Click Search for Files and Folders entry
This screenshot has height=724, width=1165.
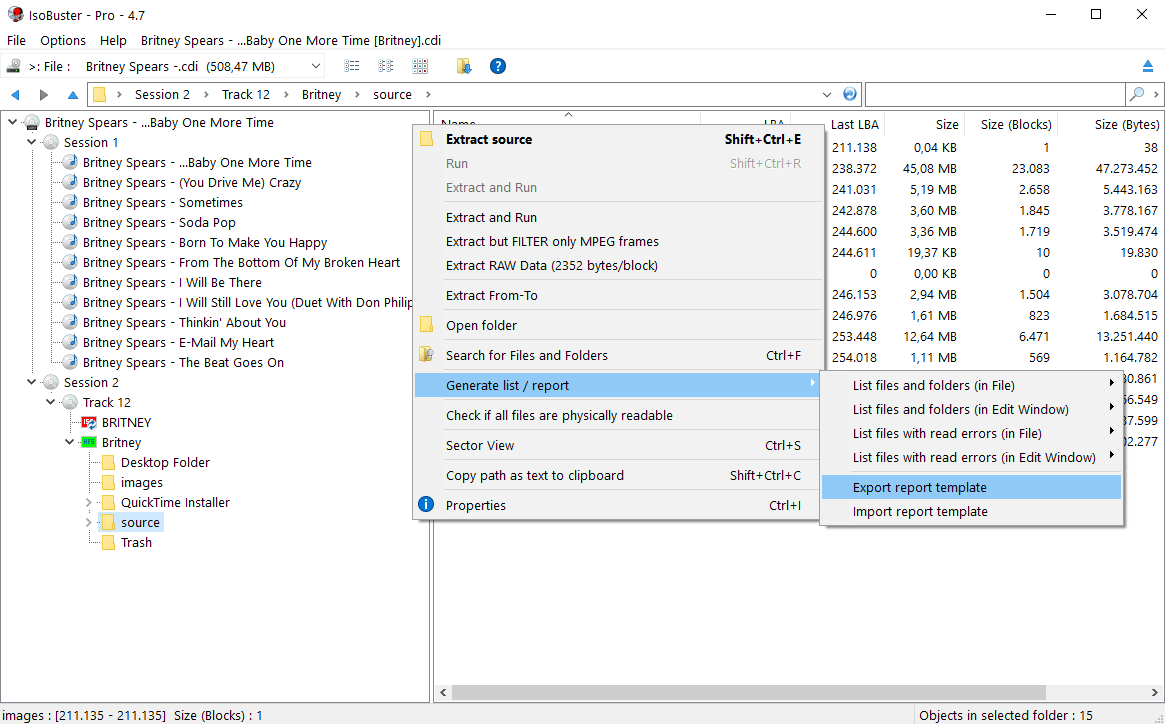pyautogui.click(x=617, y=355)
